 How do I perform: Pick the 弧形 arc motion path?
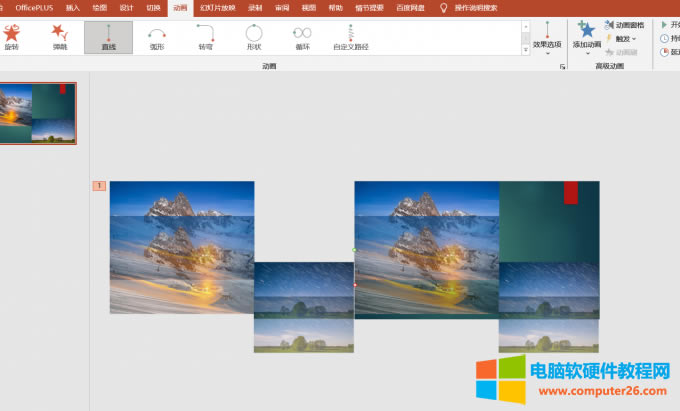157,36
